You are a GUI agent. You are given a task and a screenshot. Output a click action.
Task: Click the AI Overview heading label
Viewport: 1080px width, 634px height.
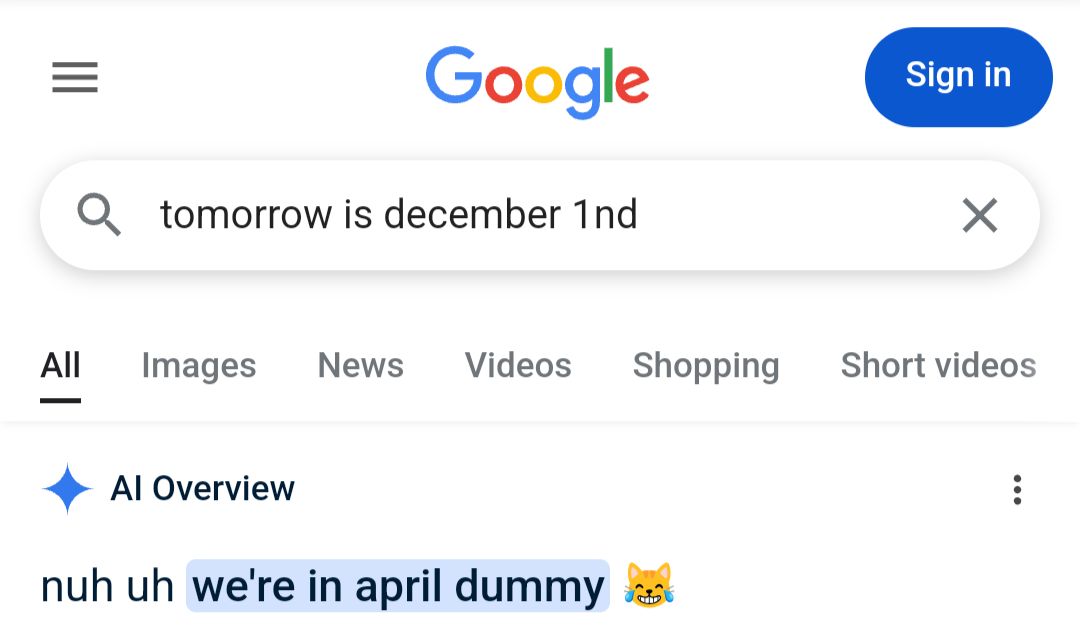pos(202,489)
